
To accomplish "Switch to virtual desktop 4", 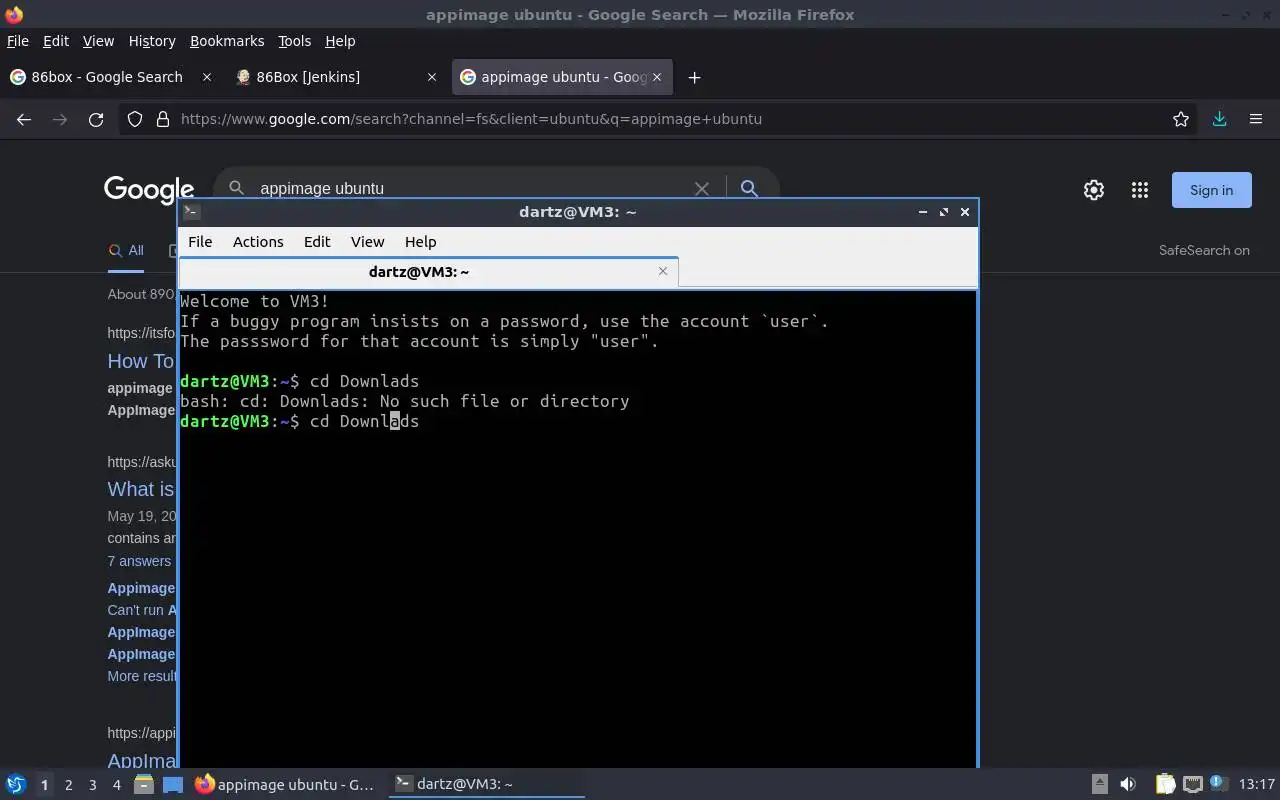I will [x=116, y=785].
